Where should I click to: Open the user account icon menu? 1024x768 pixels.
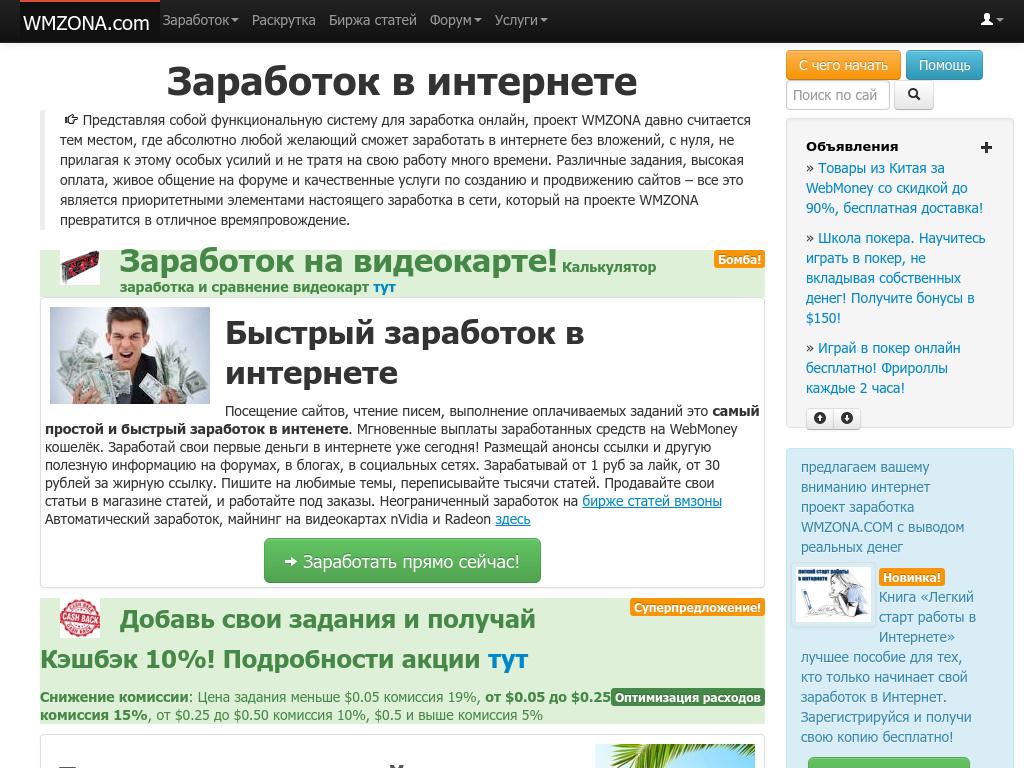[x=991, y=20]
